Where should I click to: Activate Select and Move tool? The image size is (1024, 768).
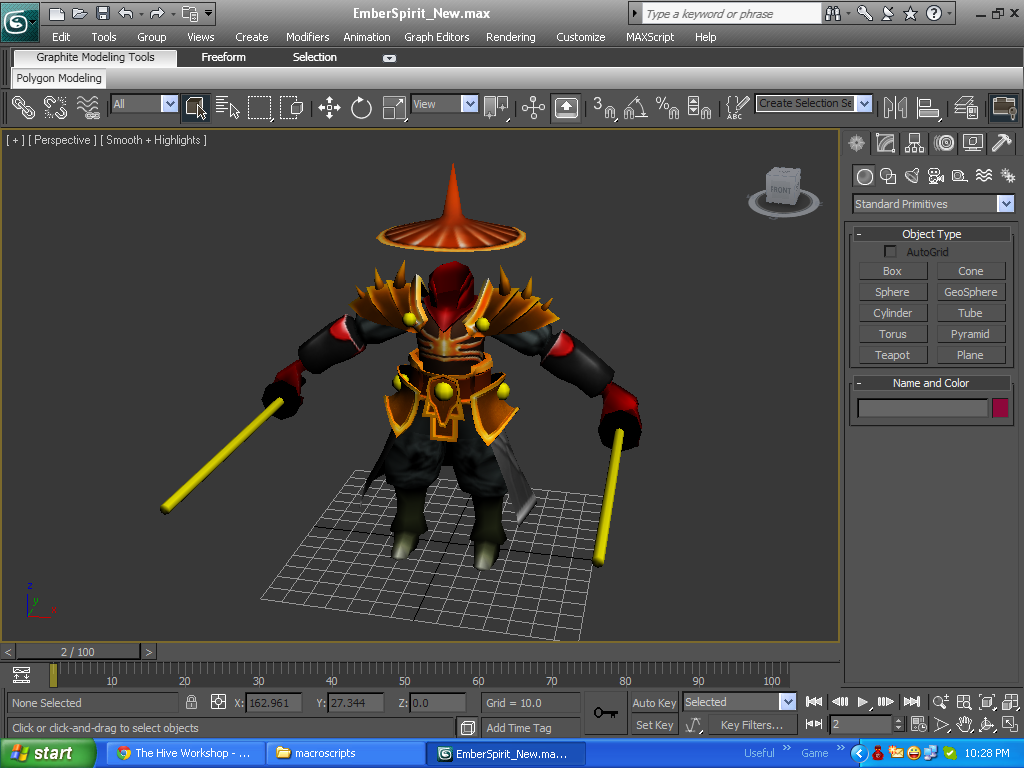click(x=329, y=107)
